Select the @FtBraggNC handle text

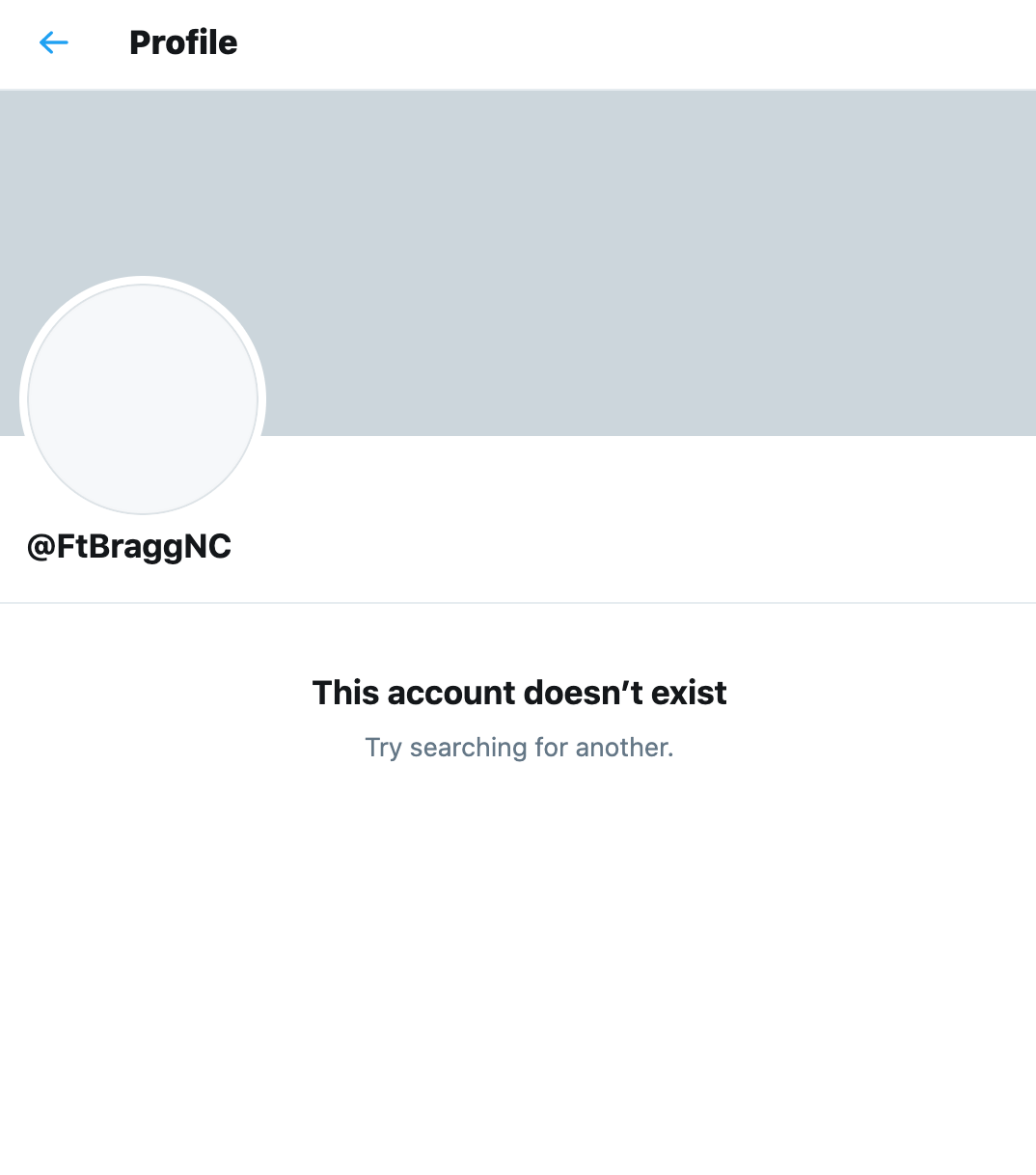pyautogui.click(x=129, y=547)
